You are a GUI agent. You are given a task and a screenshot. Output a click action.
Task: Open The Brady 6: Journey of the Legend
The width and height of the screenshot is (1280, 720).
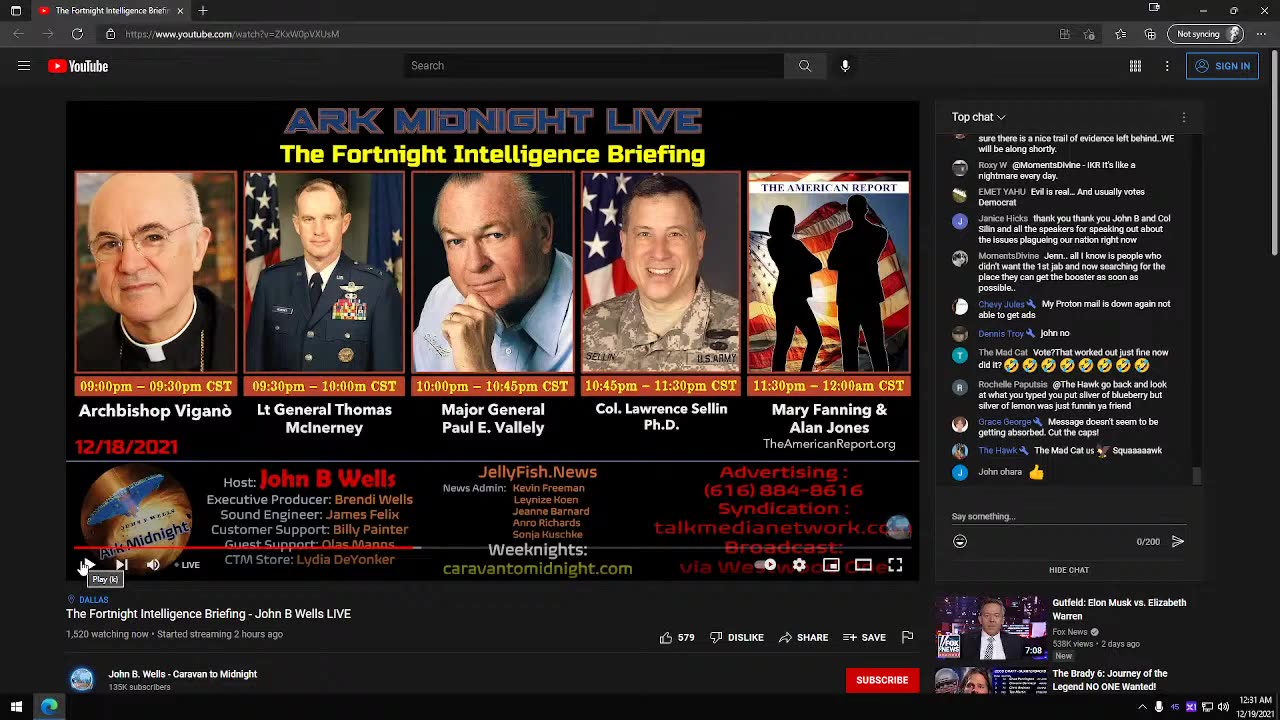click(x=1110, y=680)
